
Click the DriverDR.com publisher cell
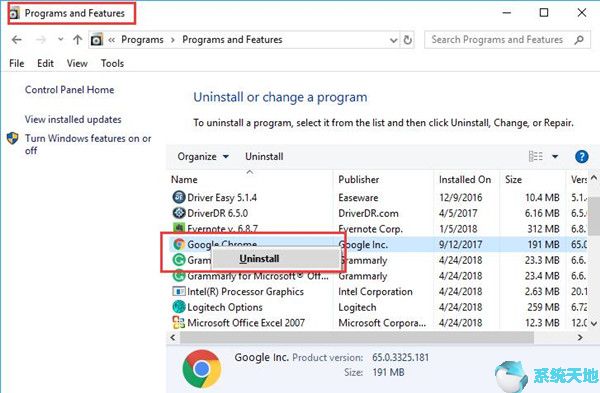(x=368, y=213)
